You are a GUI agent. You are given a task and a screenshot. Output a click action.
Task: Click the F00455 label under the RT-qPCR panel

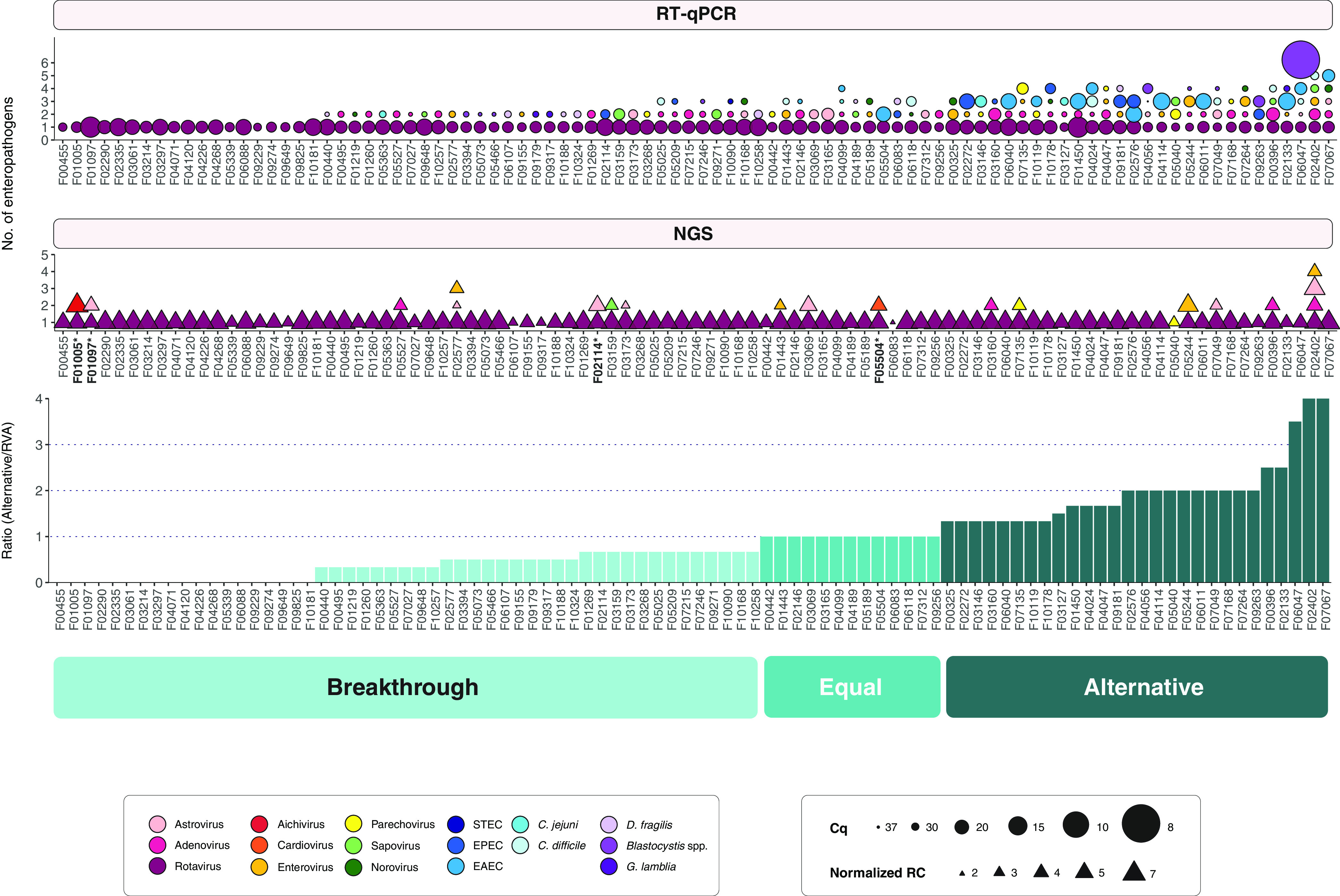click(63, 165)
